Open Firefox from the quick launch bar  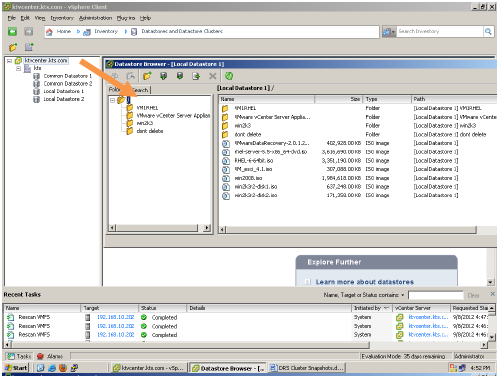click(x=63, y=368)
